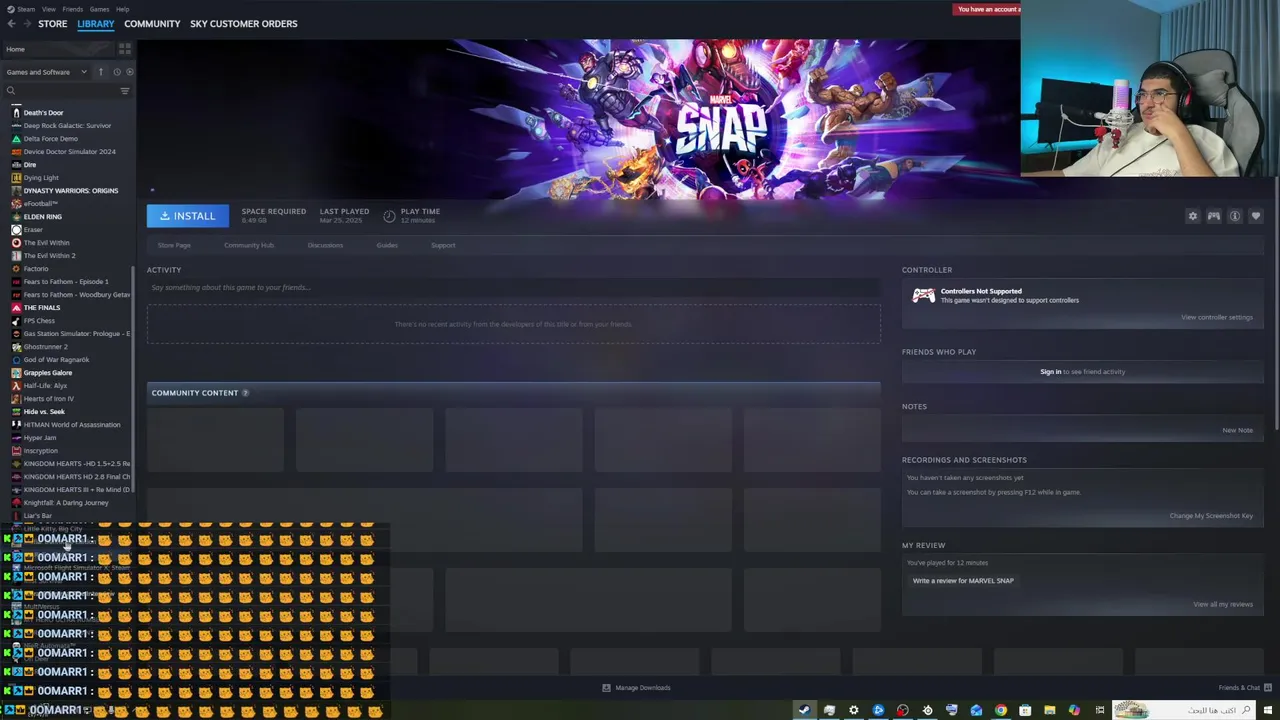Viewport: 1280px width, 720px height.
Task: Select DYNASTY WARRIORS: ORIGINS in the list
Action: click(x=70, y=191)
